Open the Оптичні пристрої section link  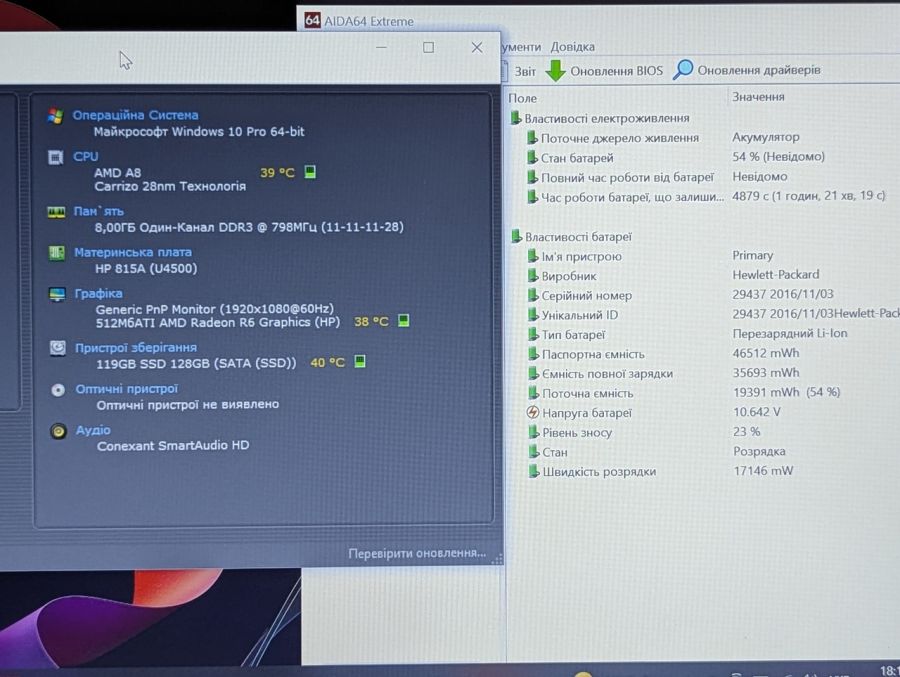click(127, 389)
